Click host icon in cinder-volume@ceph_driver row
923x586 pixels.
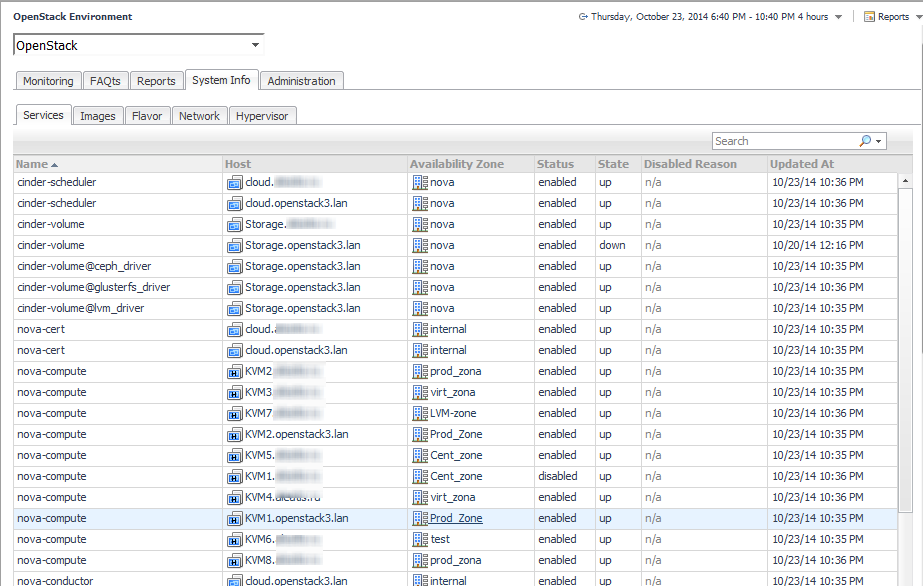[x=234, y=267]
